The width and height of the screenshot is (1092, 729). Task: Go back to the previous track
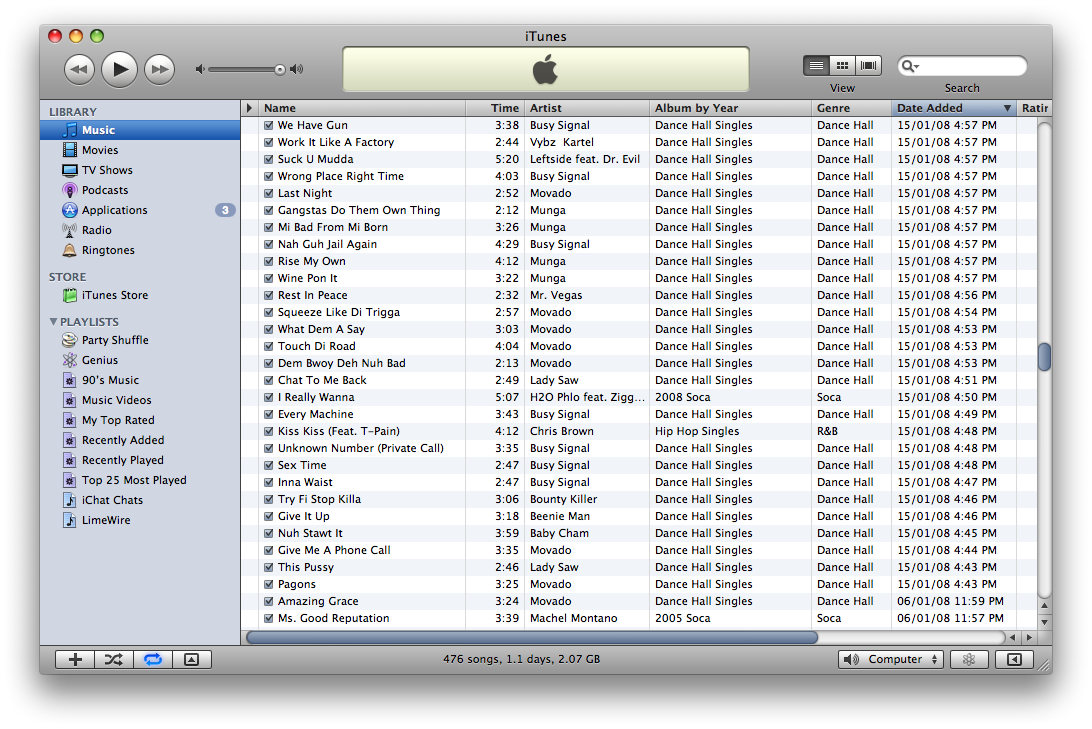pyautogui.click(x=79, y=69)
